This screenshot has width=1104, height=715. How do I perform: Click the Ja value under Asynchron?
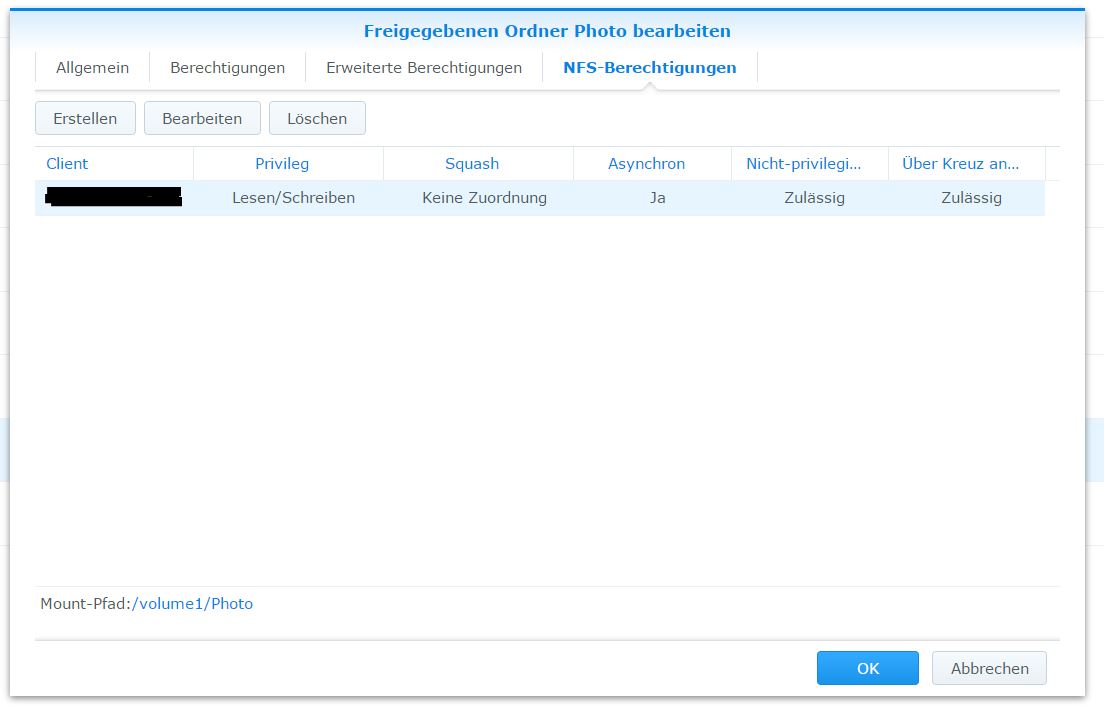click(x=657, y=197)
